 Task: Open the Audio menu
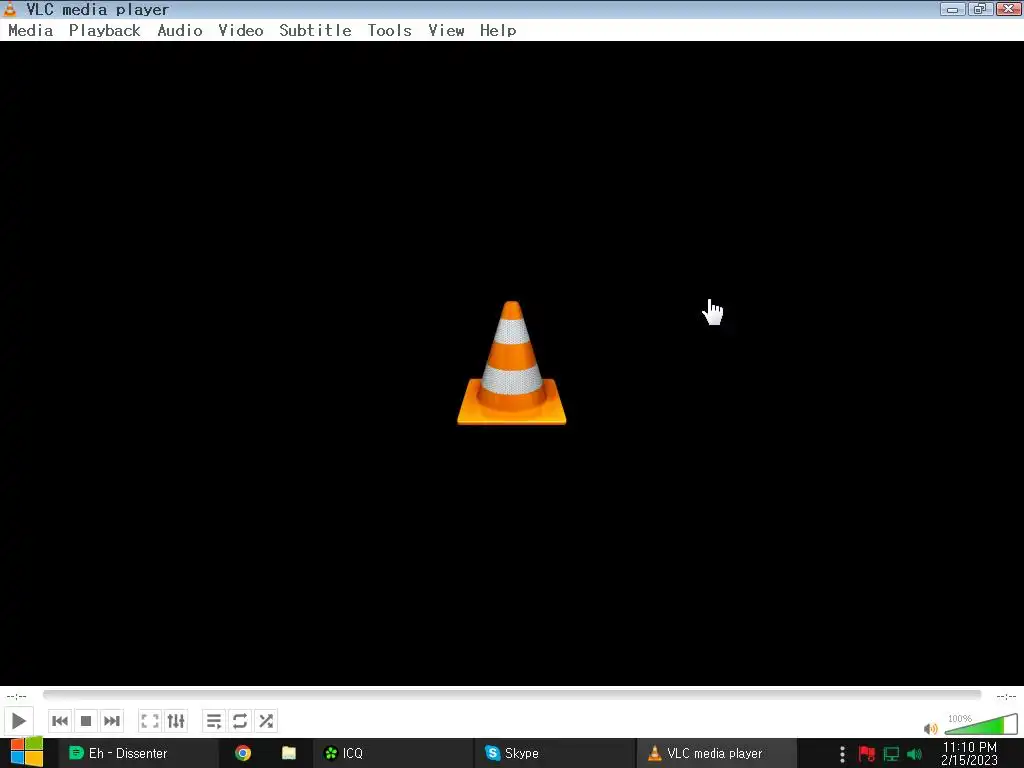[x=180, y=31]
